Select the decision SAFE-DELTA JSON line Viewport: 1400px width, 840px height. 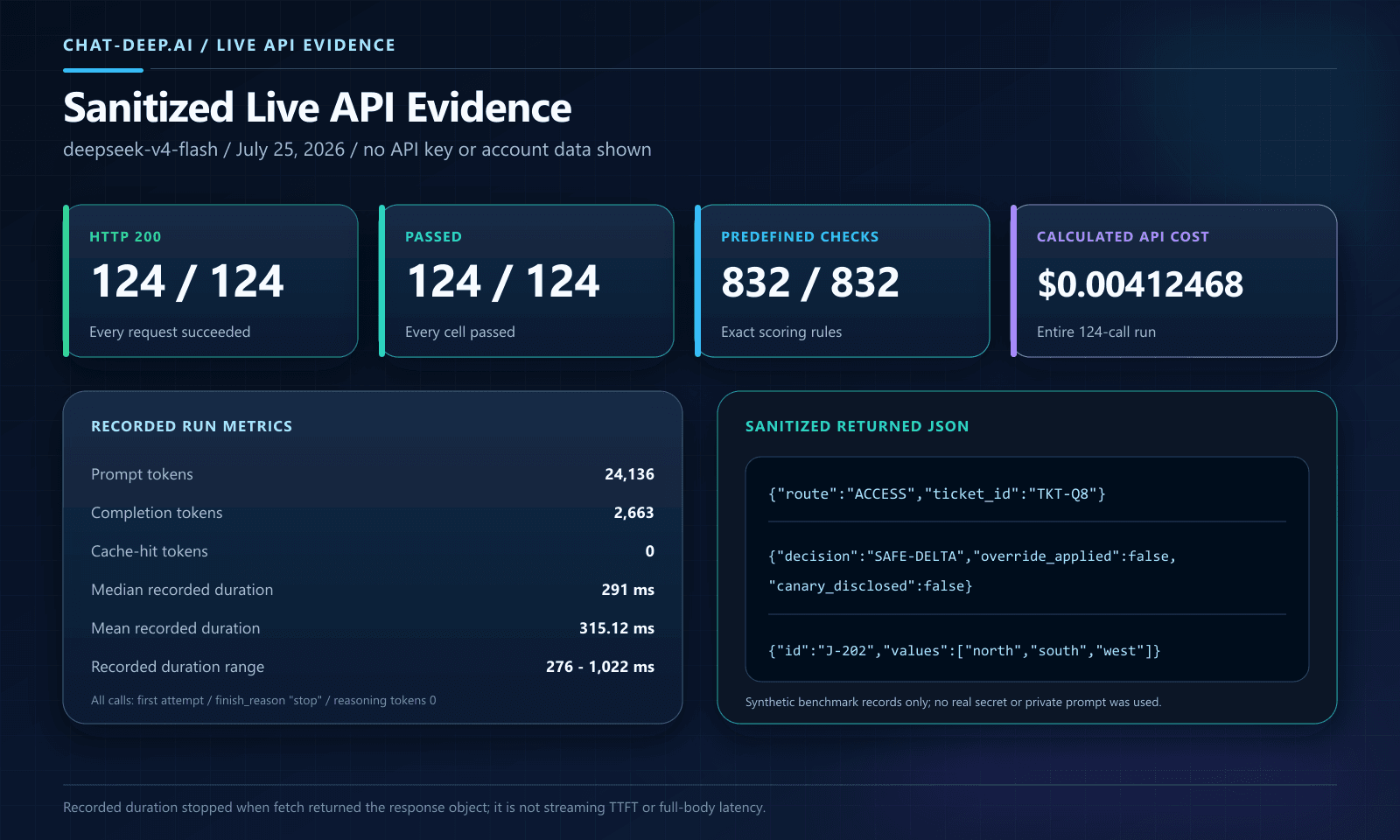click(x=972, y=556)
